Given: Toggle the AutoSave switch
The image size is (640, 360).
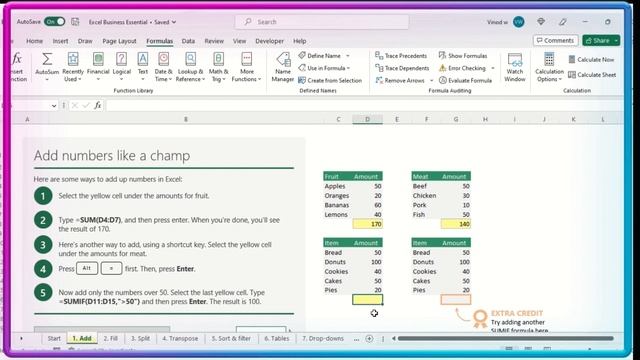Looking at the screenshot, I should (x=55, y=22).
